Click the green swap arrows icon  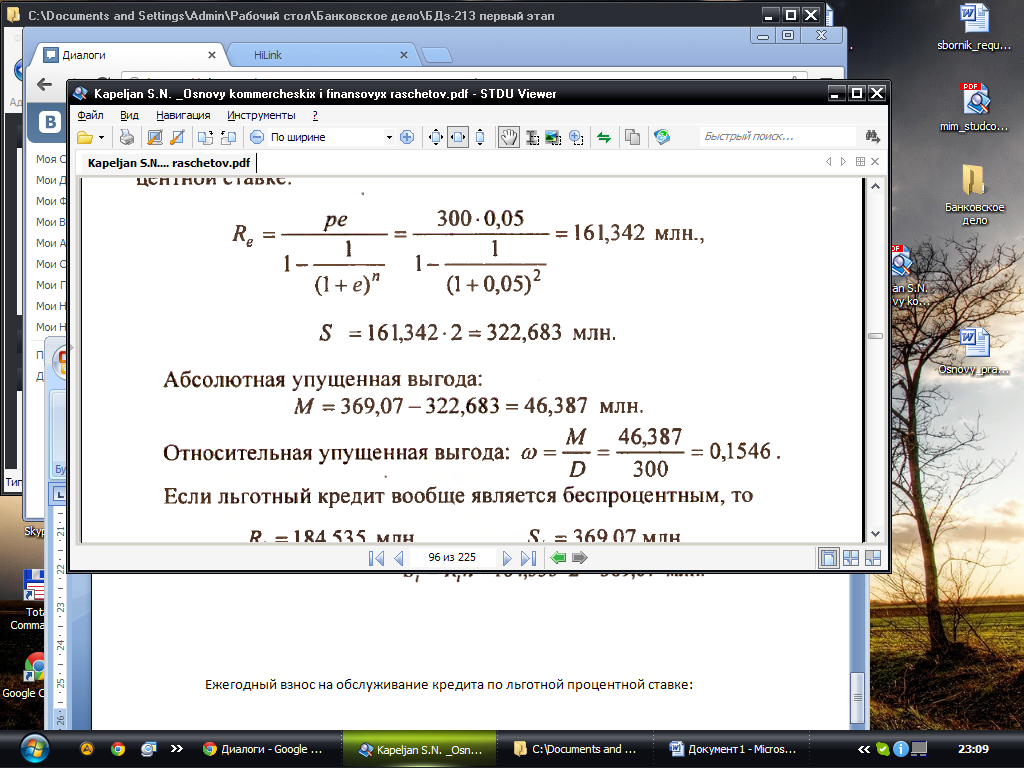(604, 137)
